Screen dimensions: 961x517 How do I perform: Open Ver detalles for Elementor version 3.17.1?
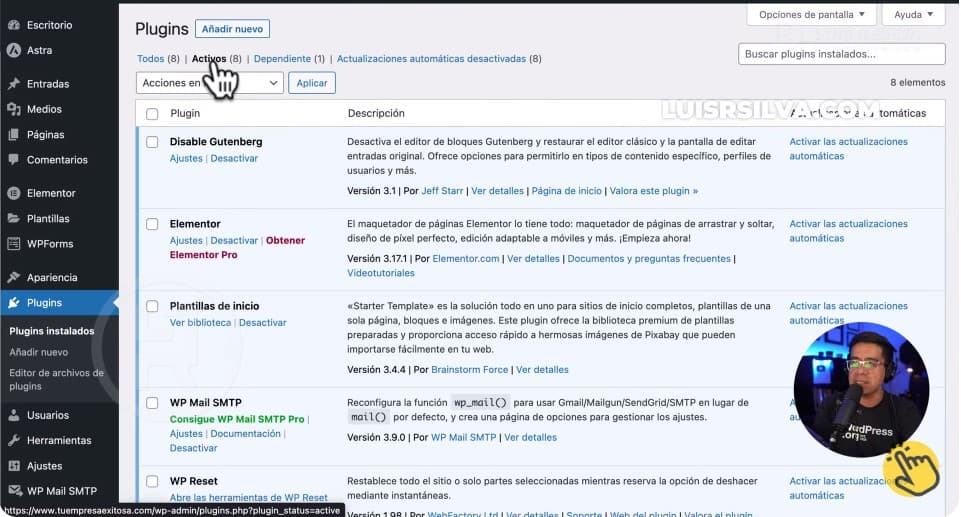[x=533, y=259]
